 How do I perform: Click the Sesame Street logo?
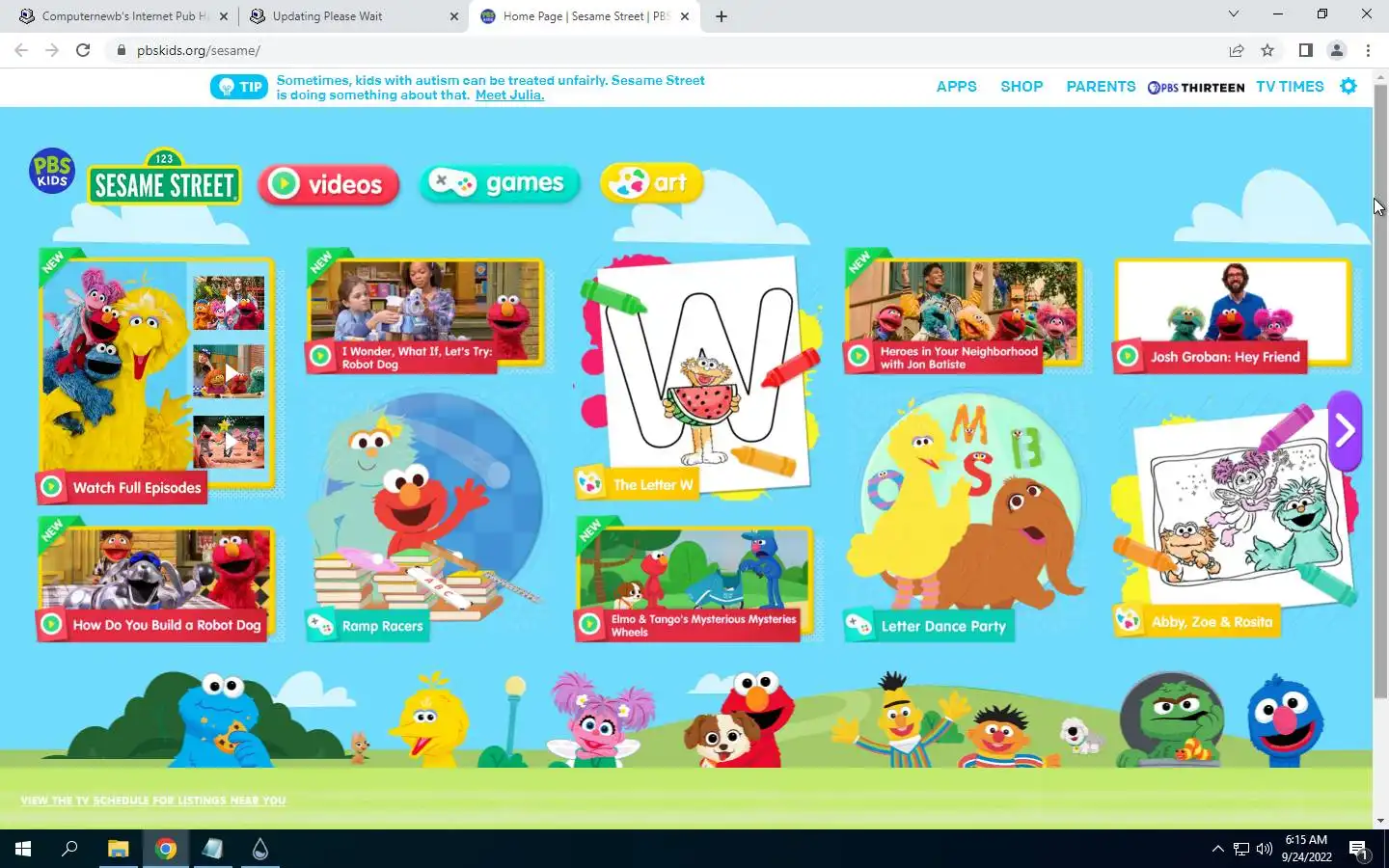165,176
